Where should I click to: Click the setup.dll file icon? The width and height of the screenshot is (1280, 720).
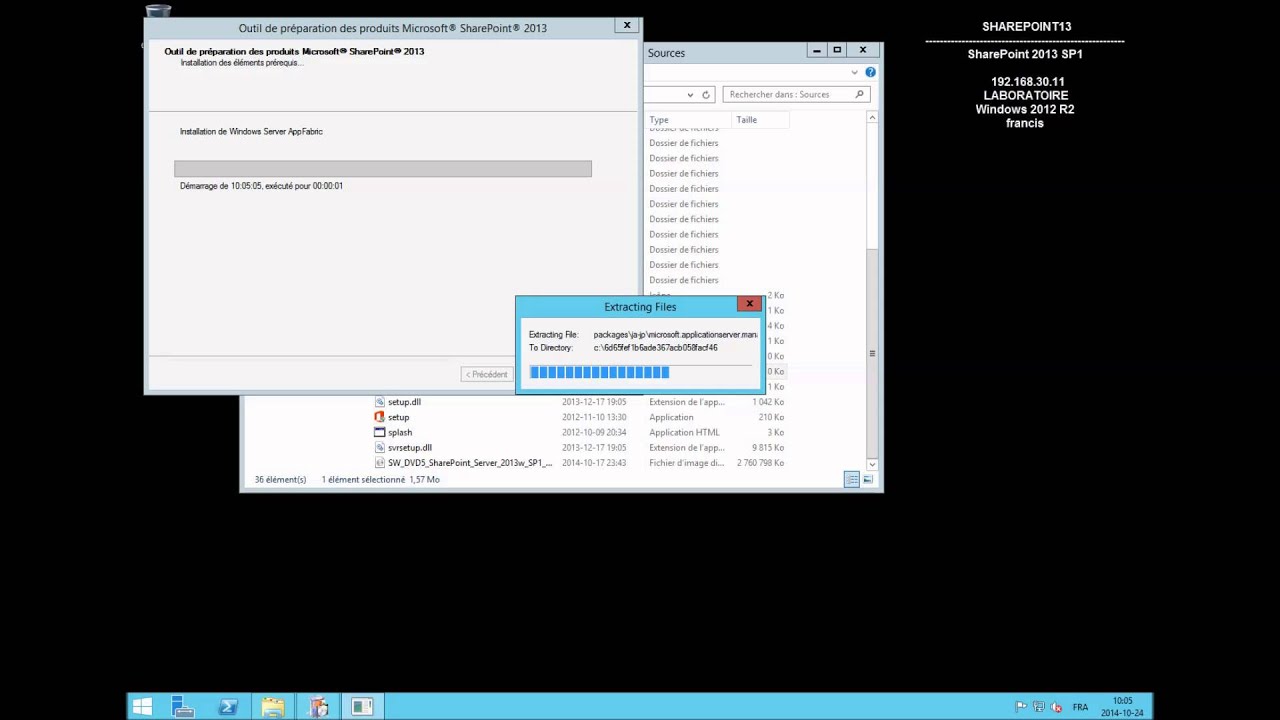point(380,402)
